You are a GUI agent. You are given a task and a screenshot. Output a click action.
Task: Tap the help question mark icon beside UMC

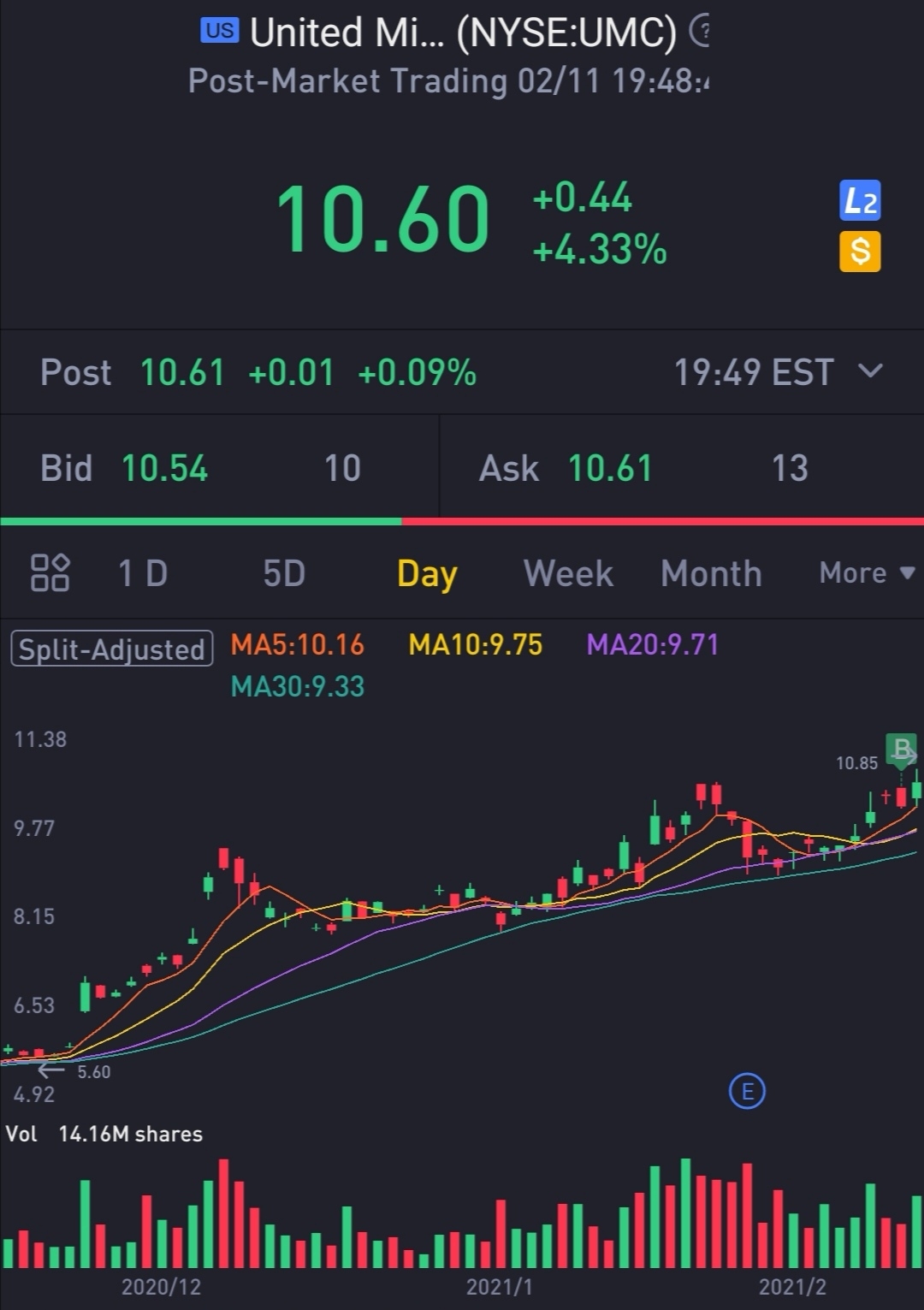[x=701, y=32]
